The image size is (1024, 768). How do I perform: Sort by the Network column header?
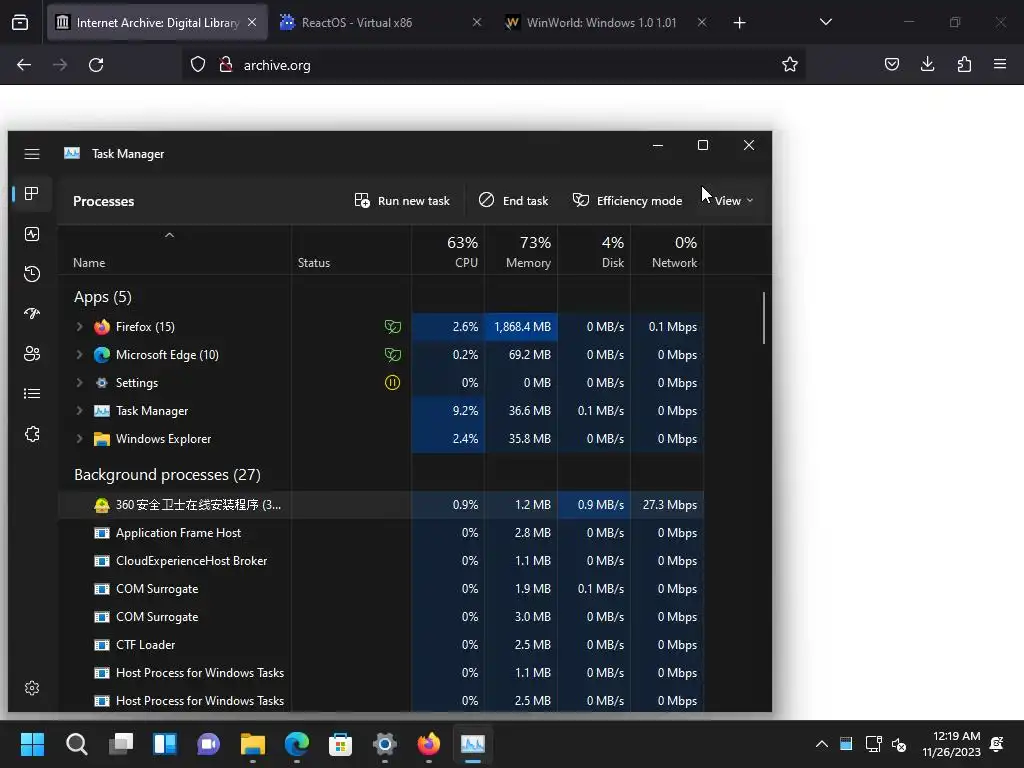click(x=667, y=252)
